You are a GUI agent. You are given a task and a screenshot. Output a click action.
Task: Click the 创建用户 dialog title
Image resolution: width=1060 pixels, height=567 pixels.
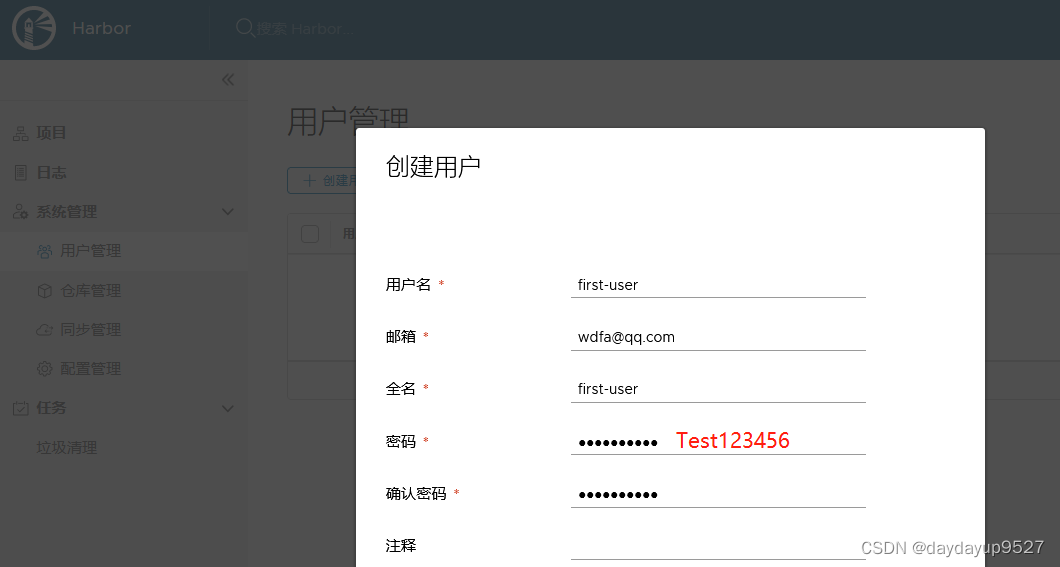[433, 166]
